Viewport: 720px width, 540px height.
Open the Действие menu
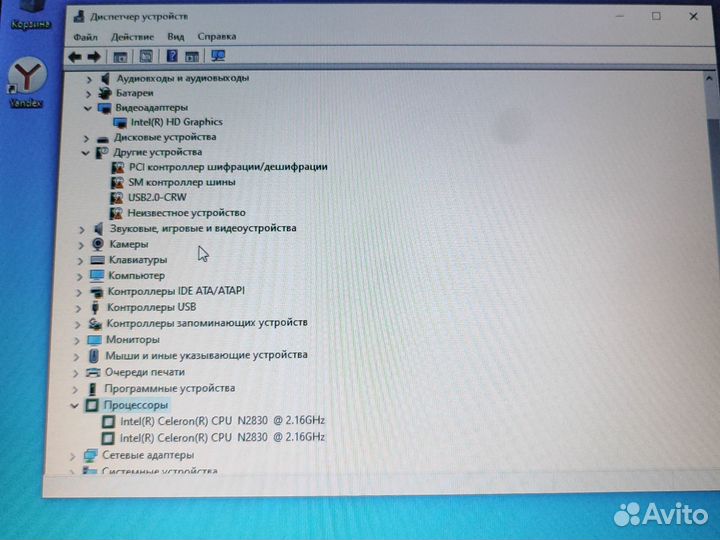tap(132, 37)
